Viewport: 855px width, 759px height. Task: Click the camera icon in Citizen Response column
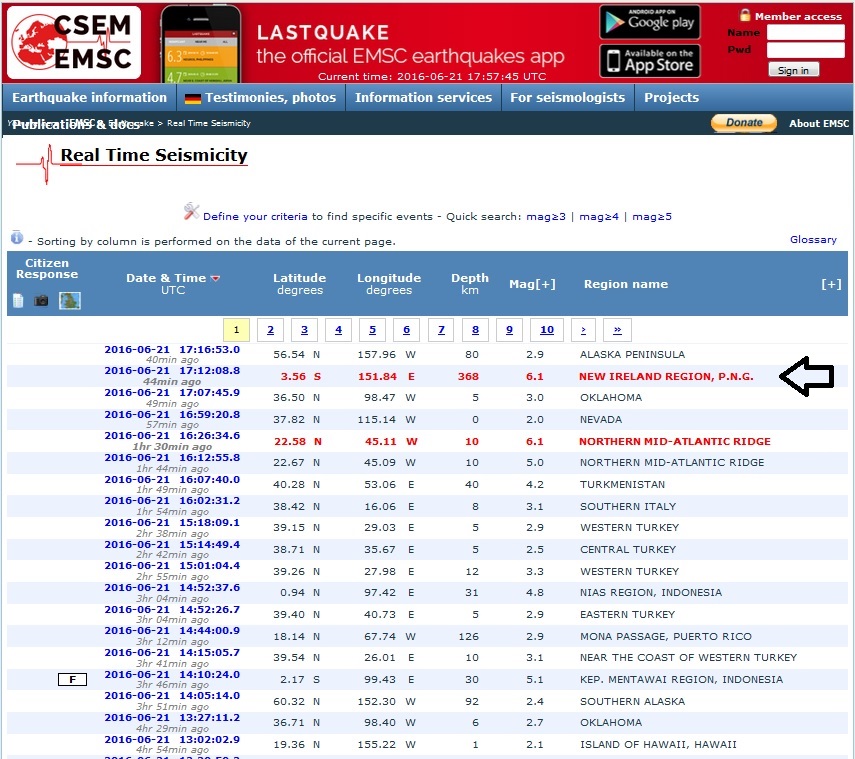pyautogui.click(x=41, y=300)
